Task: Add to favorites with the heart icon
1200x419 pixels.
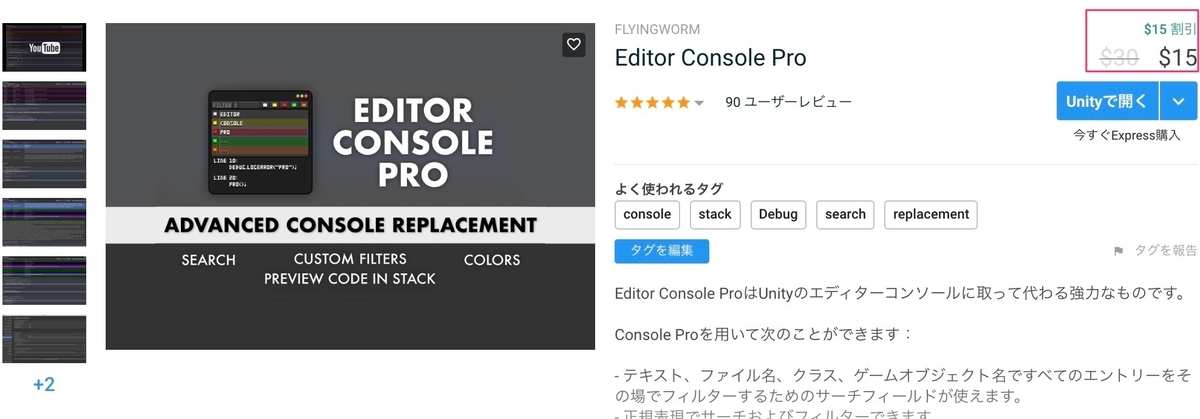Action: tap(573, 44)
